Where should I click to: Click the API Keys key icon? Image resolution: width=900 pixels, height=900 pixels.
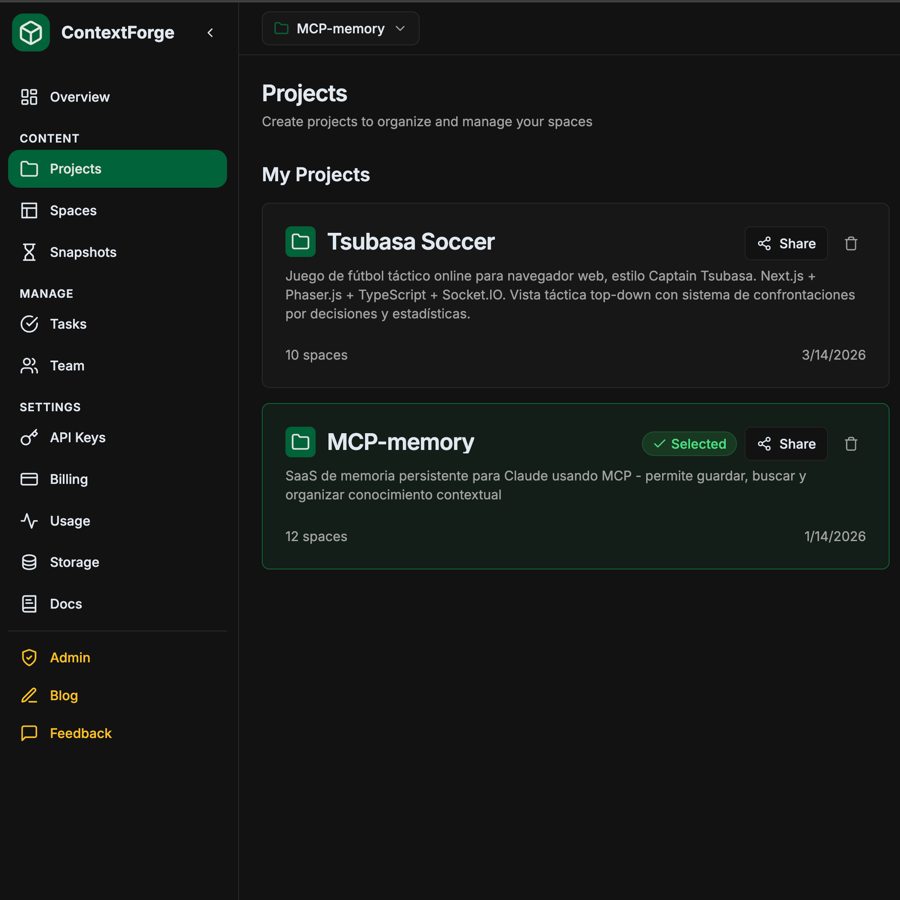coord(30,437)
